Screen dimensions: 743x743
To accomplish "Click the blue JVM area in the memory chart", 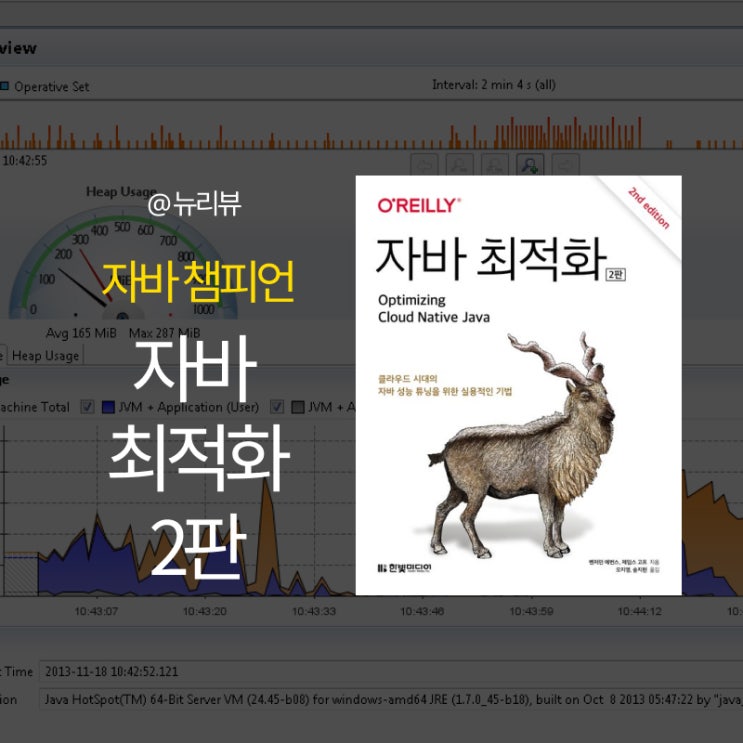I will point(95,564).
